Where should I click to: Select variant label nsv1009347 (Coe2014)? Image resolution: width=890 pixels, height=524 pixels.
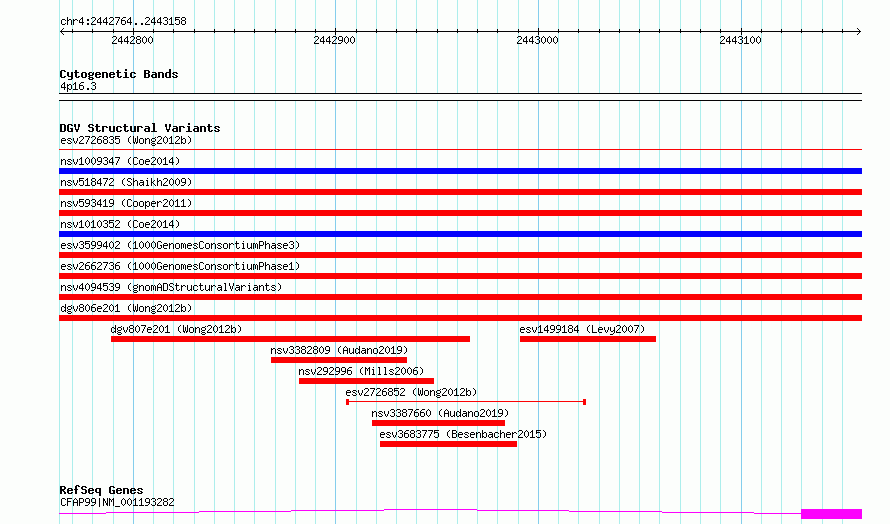120,161
